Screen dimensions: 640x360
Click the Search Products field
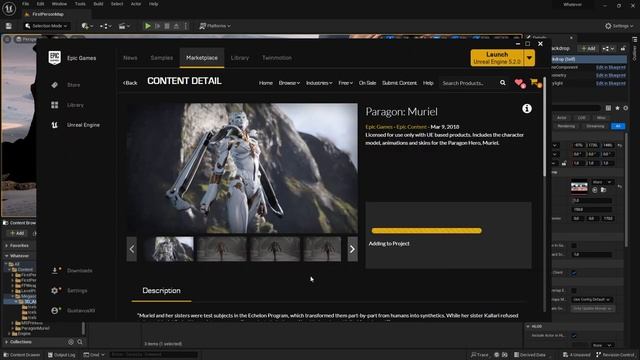pyautogui.click(x=469, y=83)
